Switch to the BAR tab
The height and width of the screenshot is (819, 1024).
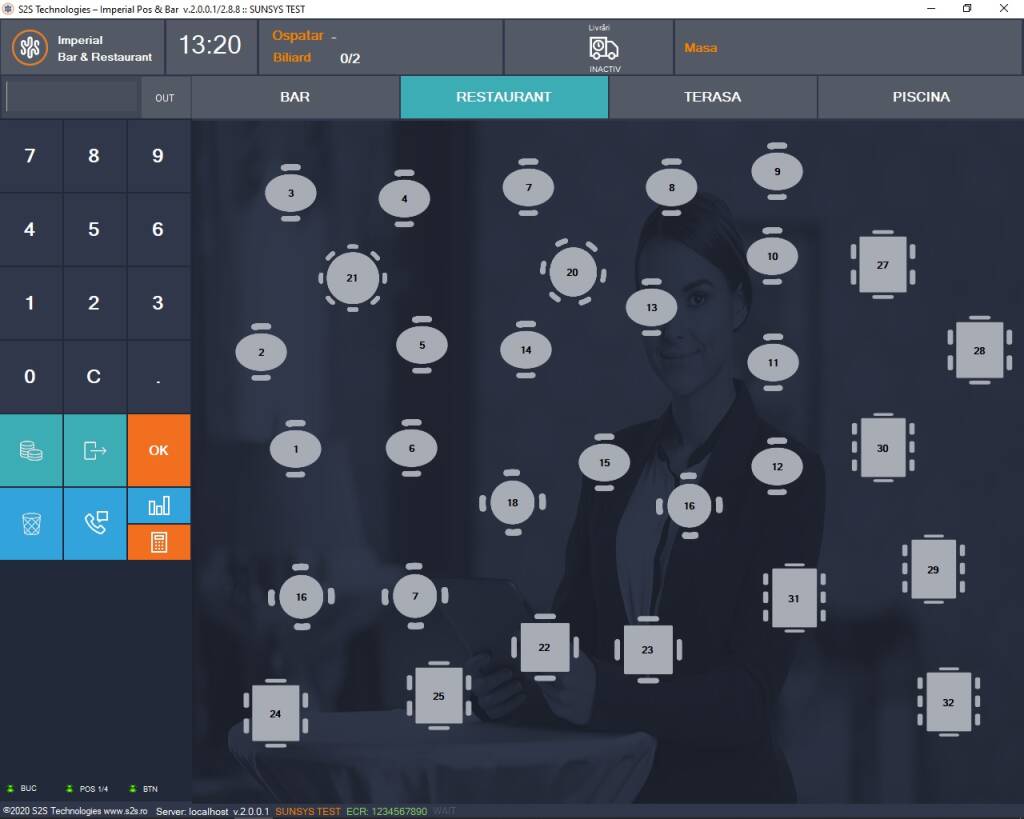295,97
